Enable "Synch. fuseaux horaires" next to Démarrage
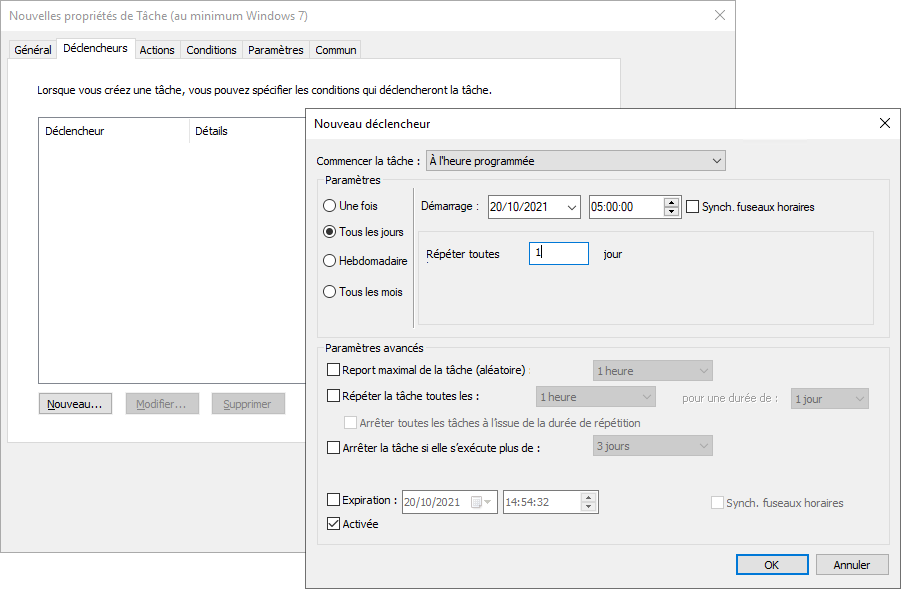 (x=690, y=206)
